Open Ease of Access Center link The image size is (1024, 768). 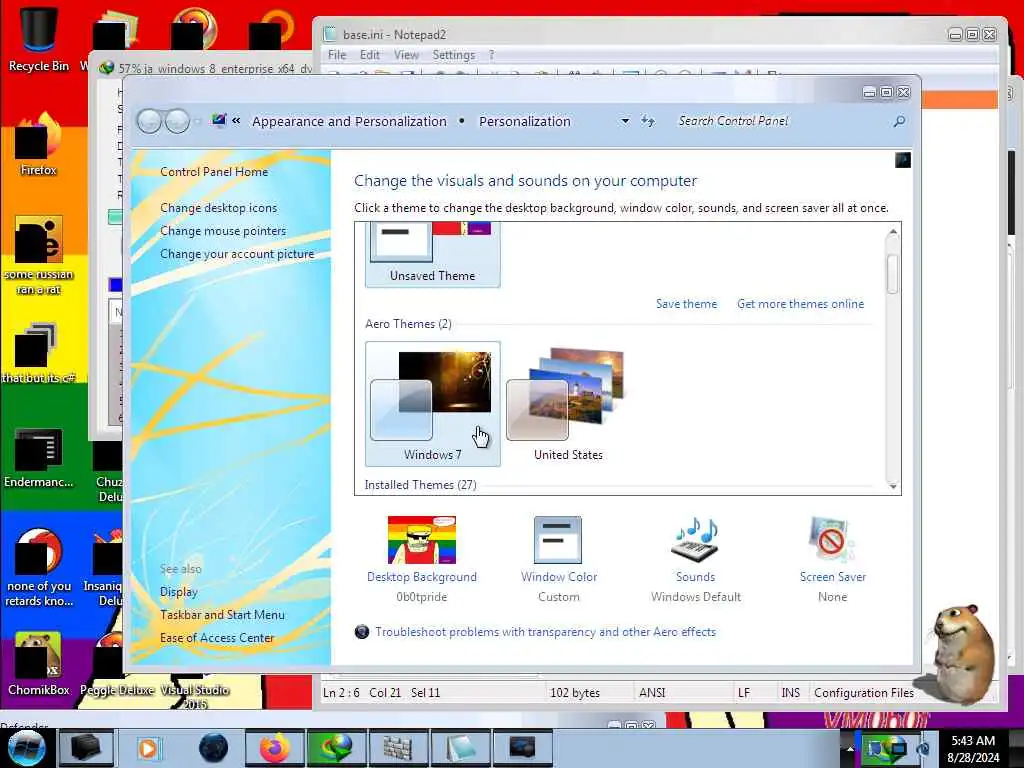pos(217,637)
